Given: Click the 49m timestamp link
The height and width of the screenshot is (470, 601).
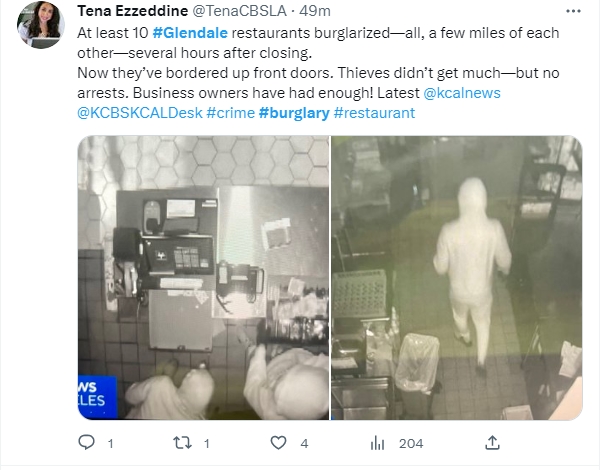Looking at the screenshot, I should coord(315,11).
